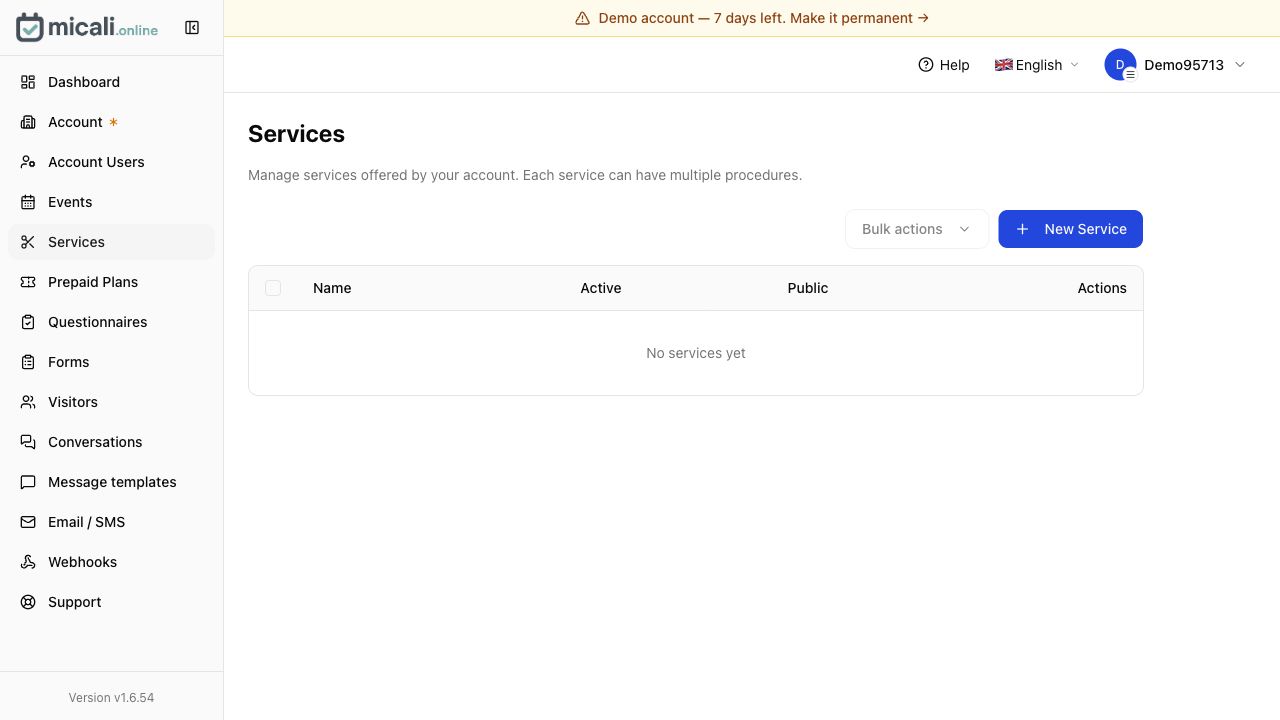
Task: Click the 'No services yet' message
Action: coord(696,353)
